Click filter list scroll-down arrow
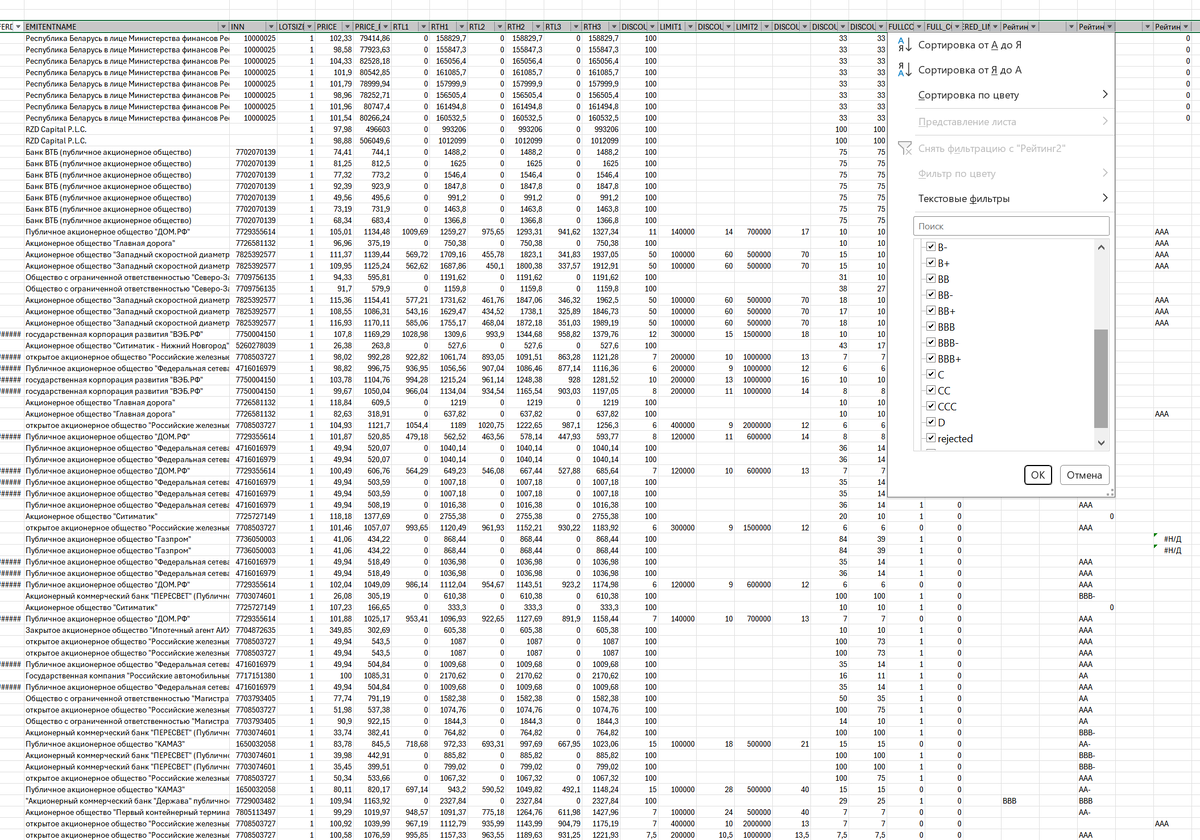 (x=1102, y=442)
